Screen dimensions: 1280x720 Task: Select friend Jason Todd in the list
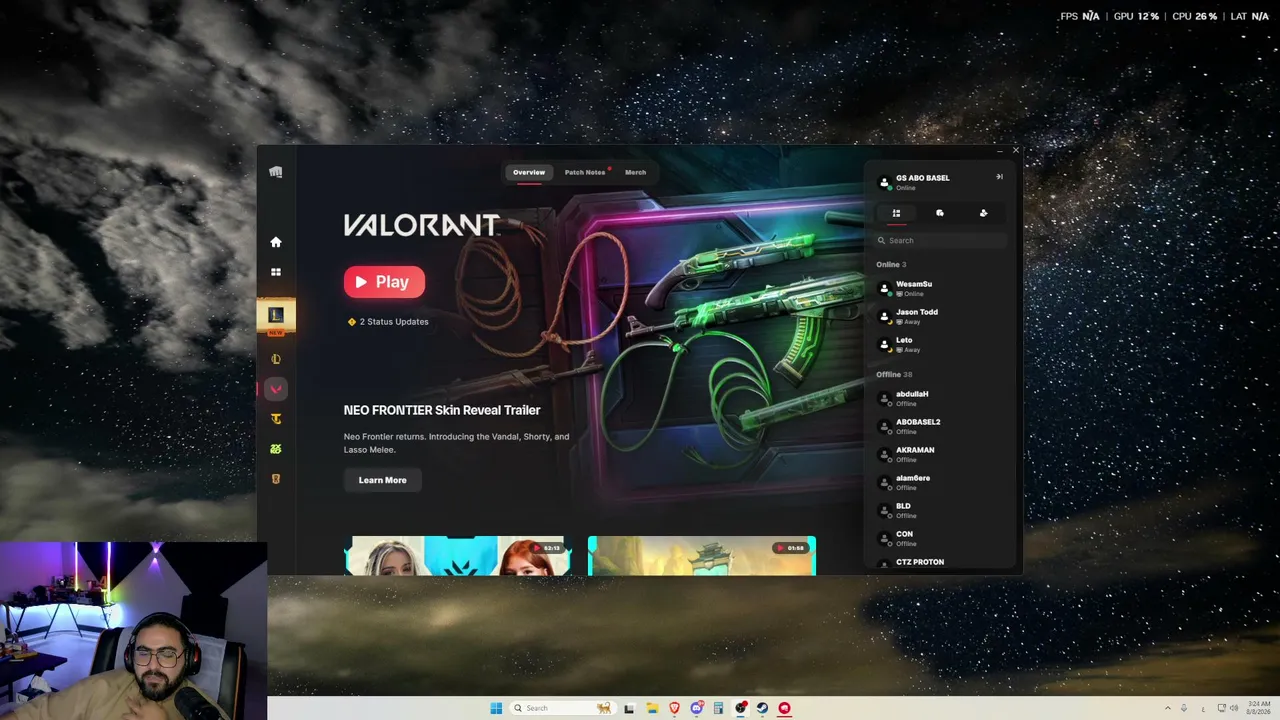941,317
